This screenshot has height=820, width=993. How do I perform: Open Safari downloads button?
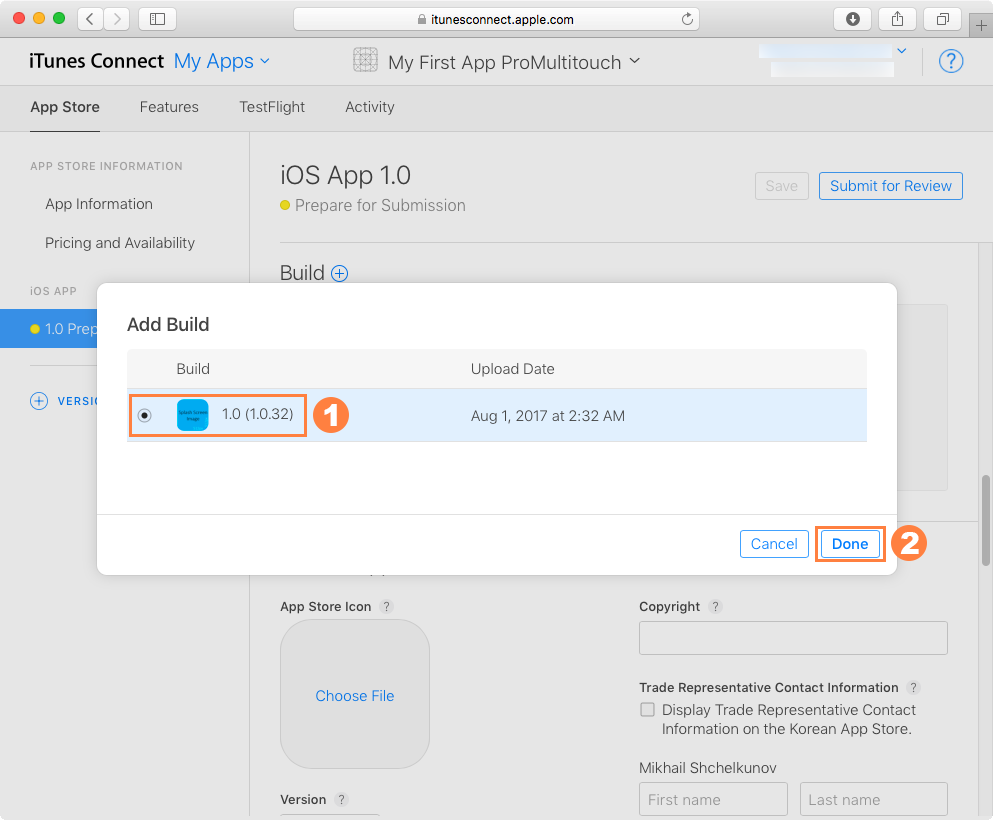click(x=853, y=19)
